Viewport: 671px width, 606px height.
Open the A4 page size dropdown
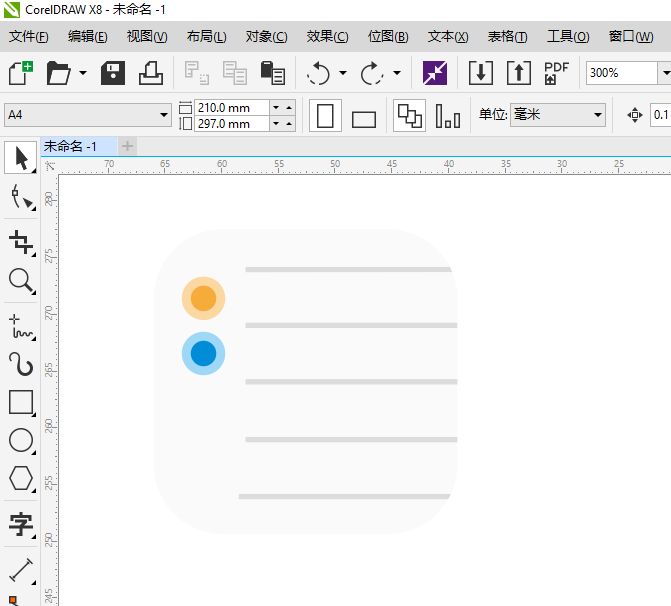pyautogui.click(x=164, y=116)
